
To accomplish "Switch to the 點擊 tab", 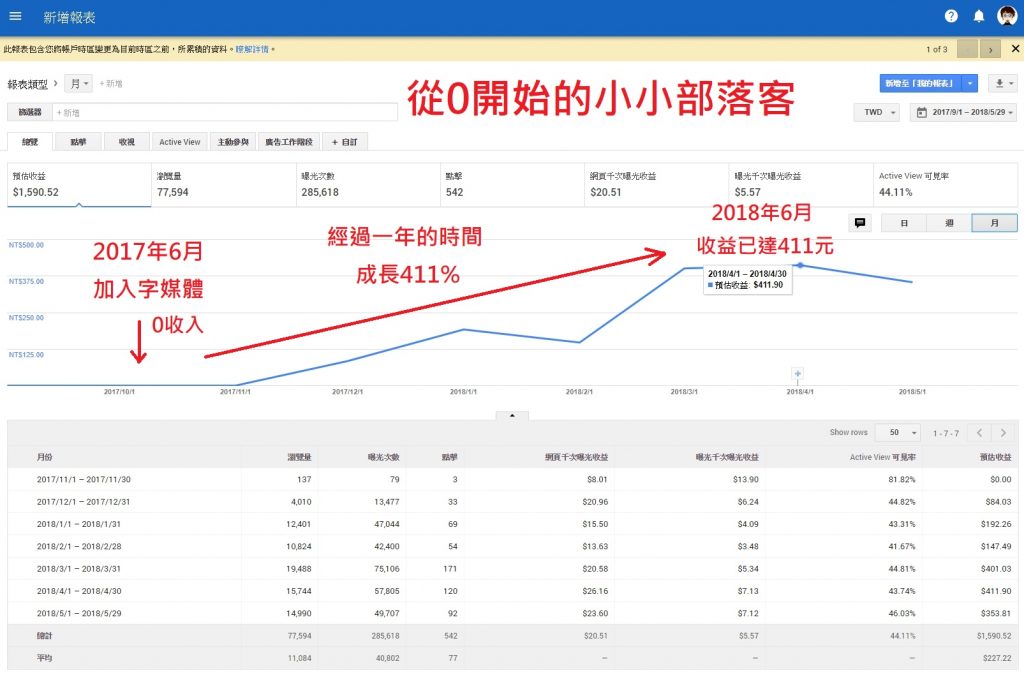I will tap(78, 142).
